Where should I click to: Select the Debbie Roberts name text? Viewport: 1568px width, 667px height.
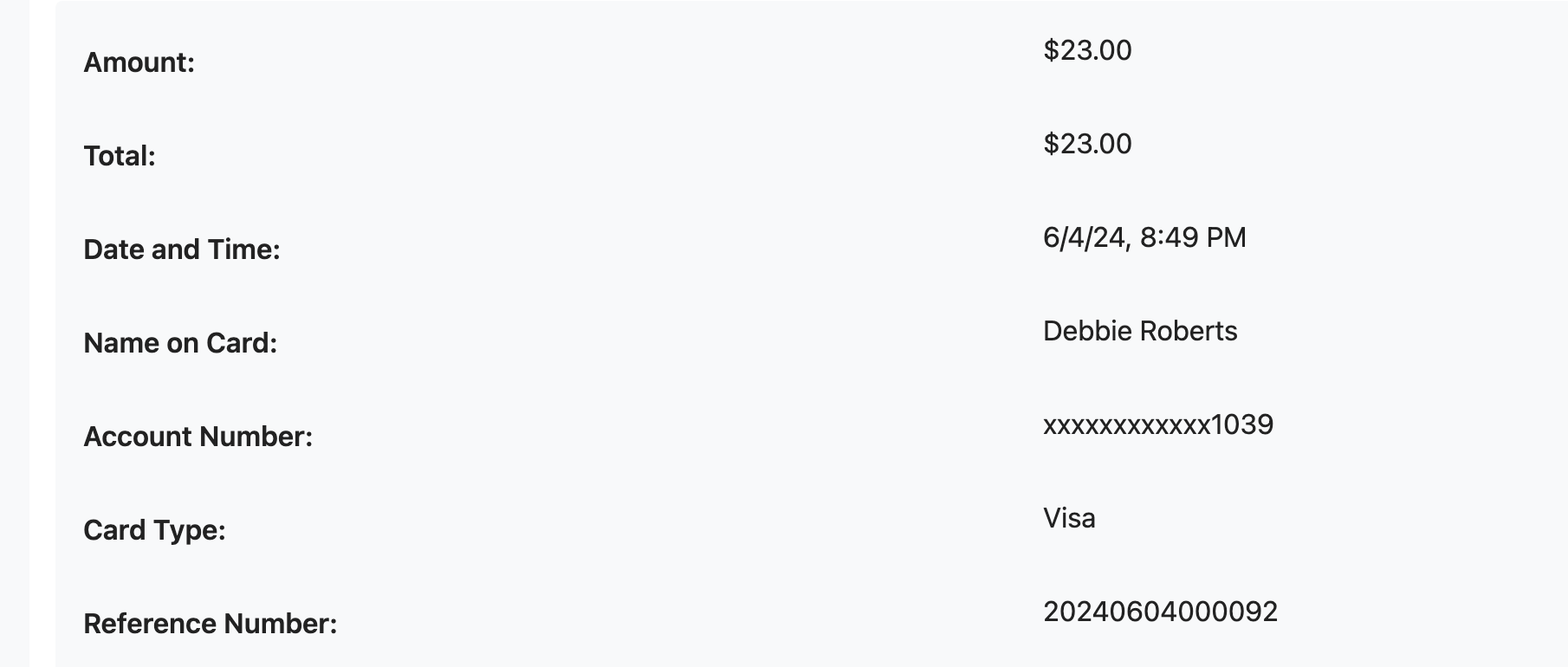pyautogui.click(x=1140, y=331)
